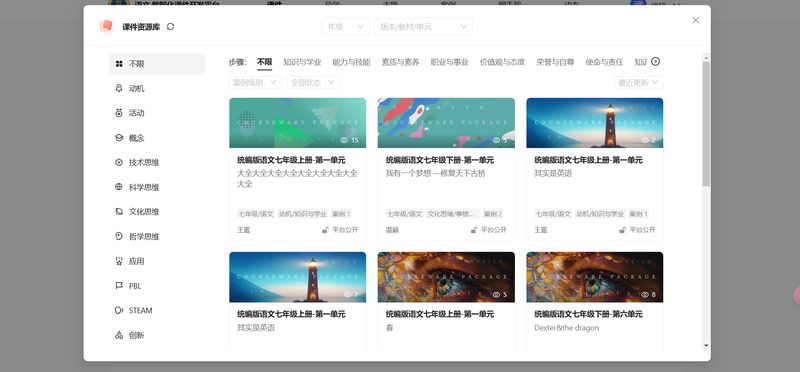
Task: Click the eye icon on Dexter&the dragon card
Action: (x=645, y=294)
